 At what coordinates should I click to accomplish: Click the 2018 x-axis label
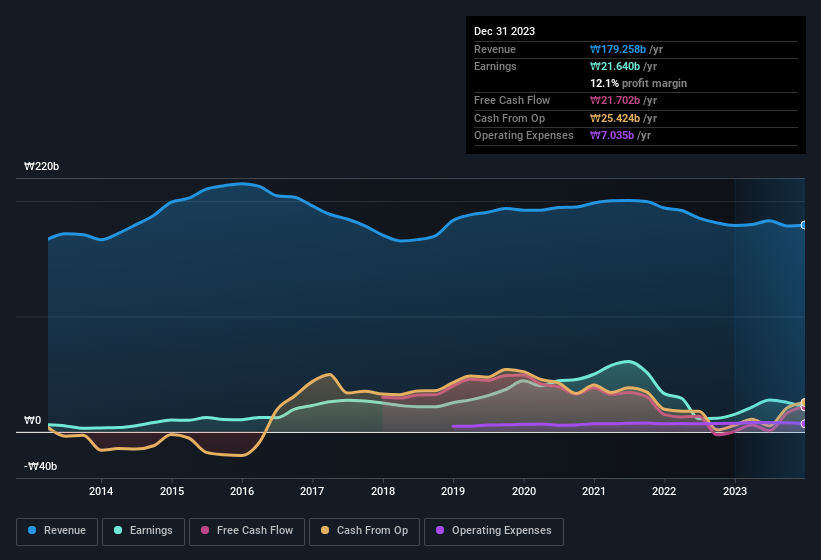point(383,491)
